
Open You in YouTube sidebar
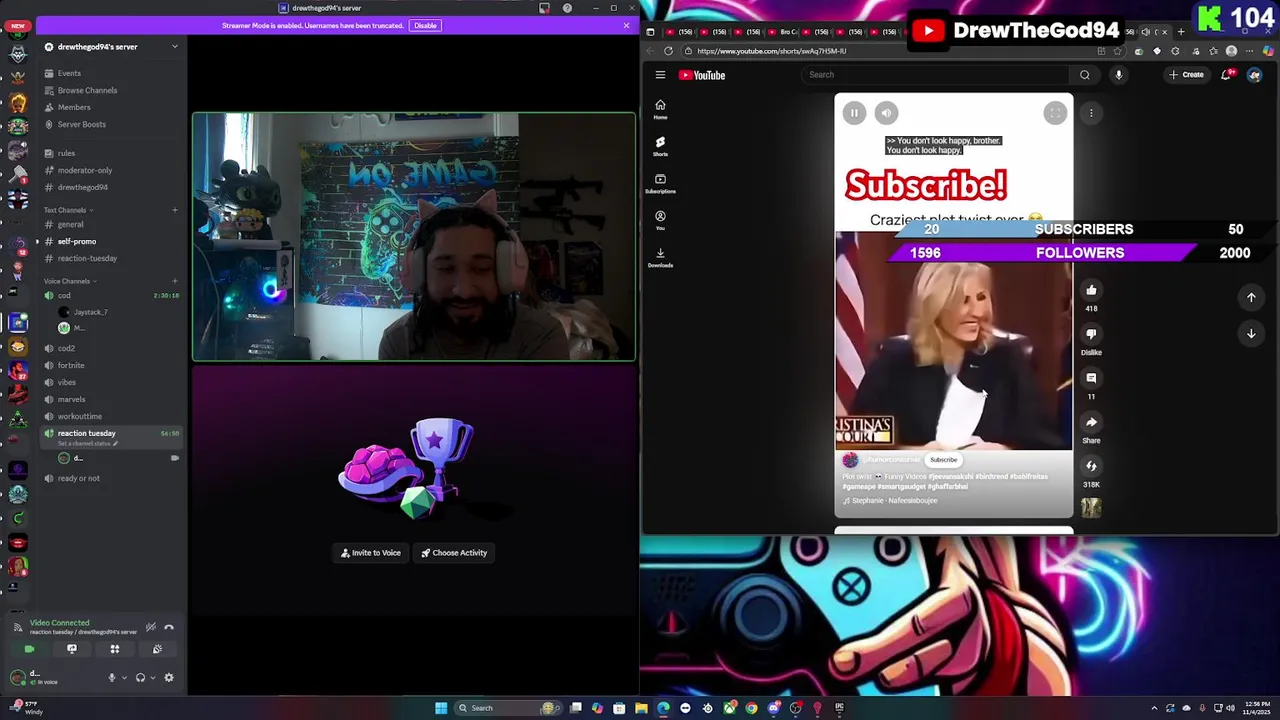click(660, 220)
